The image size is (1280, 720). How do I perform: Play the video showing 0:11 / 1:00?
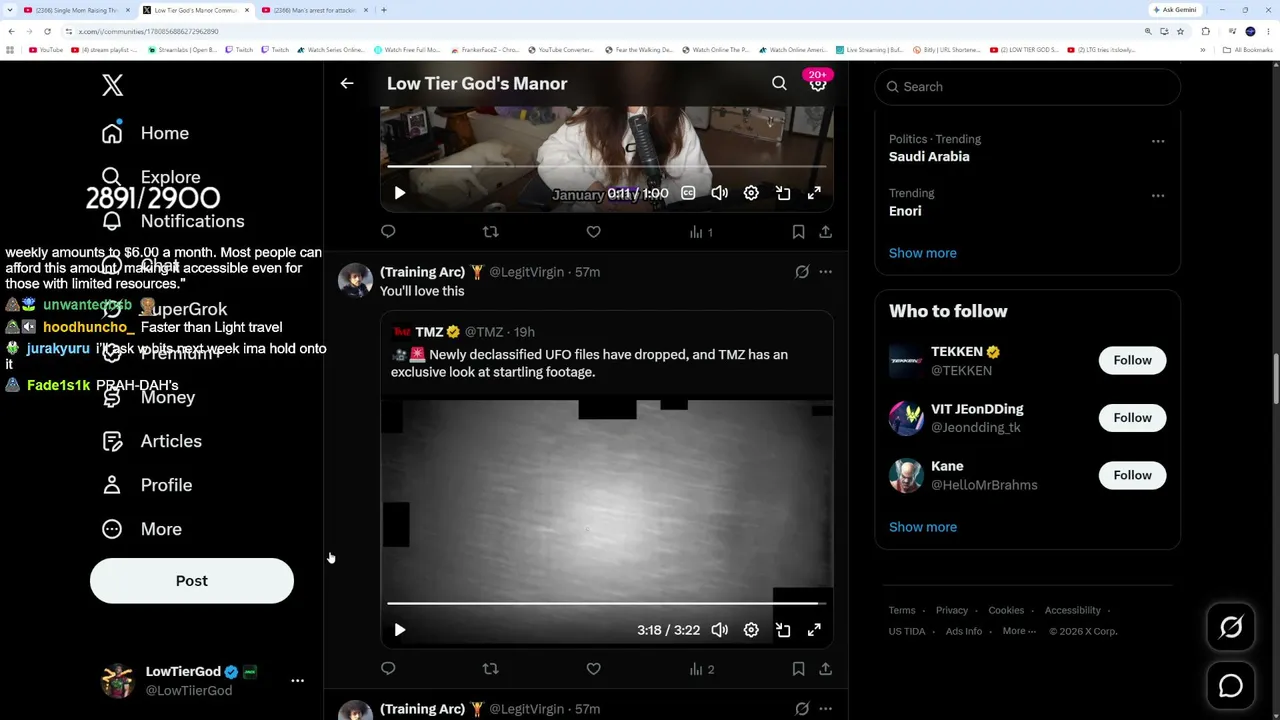point(400,193)
